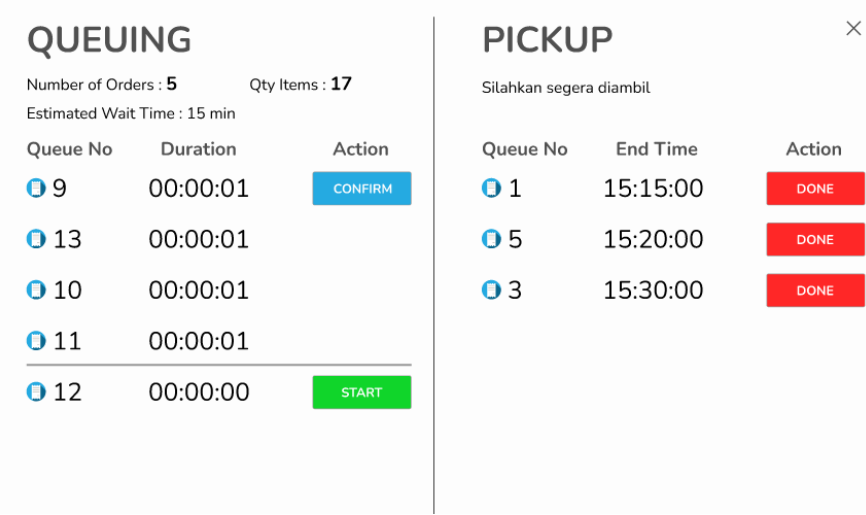Close the queue panel with X
Image resolution: width=866 pixels, height=515 pixels.
click(x=853, y=29)
